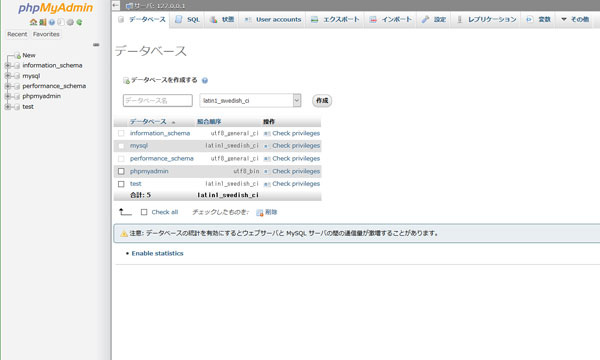600x360 pixels.
Task: Open the レプリケーション tab
Action: coord(487,20)
